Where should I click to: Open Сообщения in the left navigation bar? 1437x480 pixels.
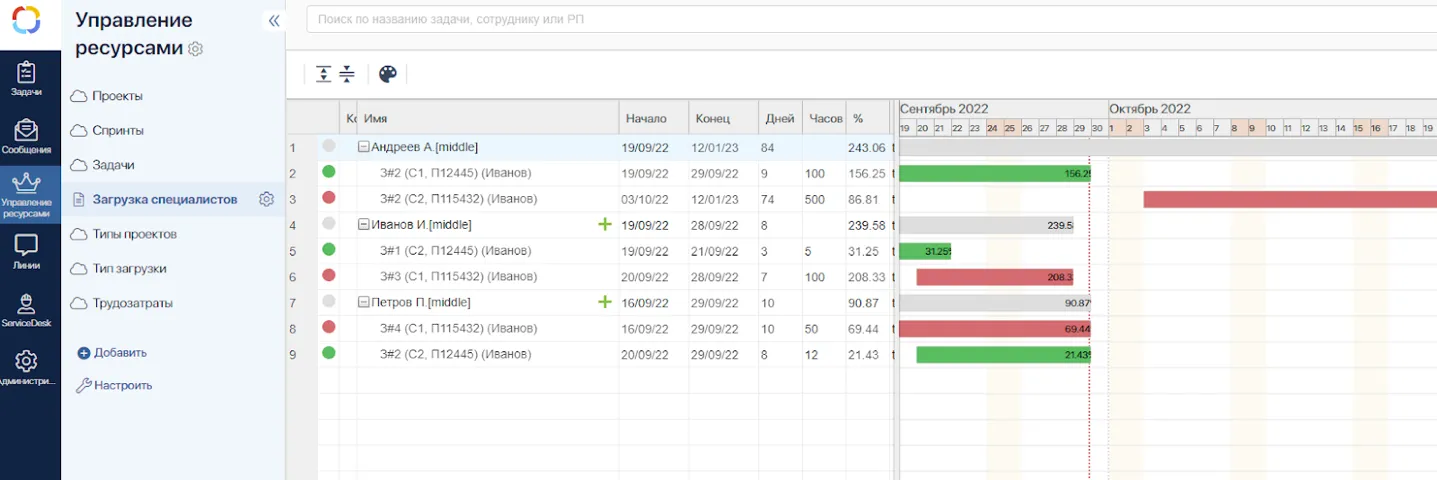coord(26,136)
